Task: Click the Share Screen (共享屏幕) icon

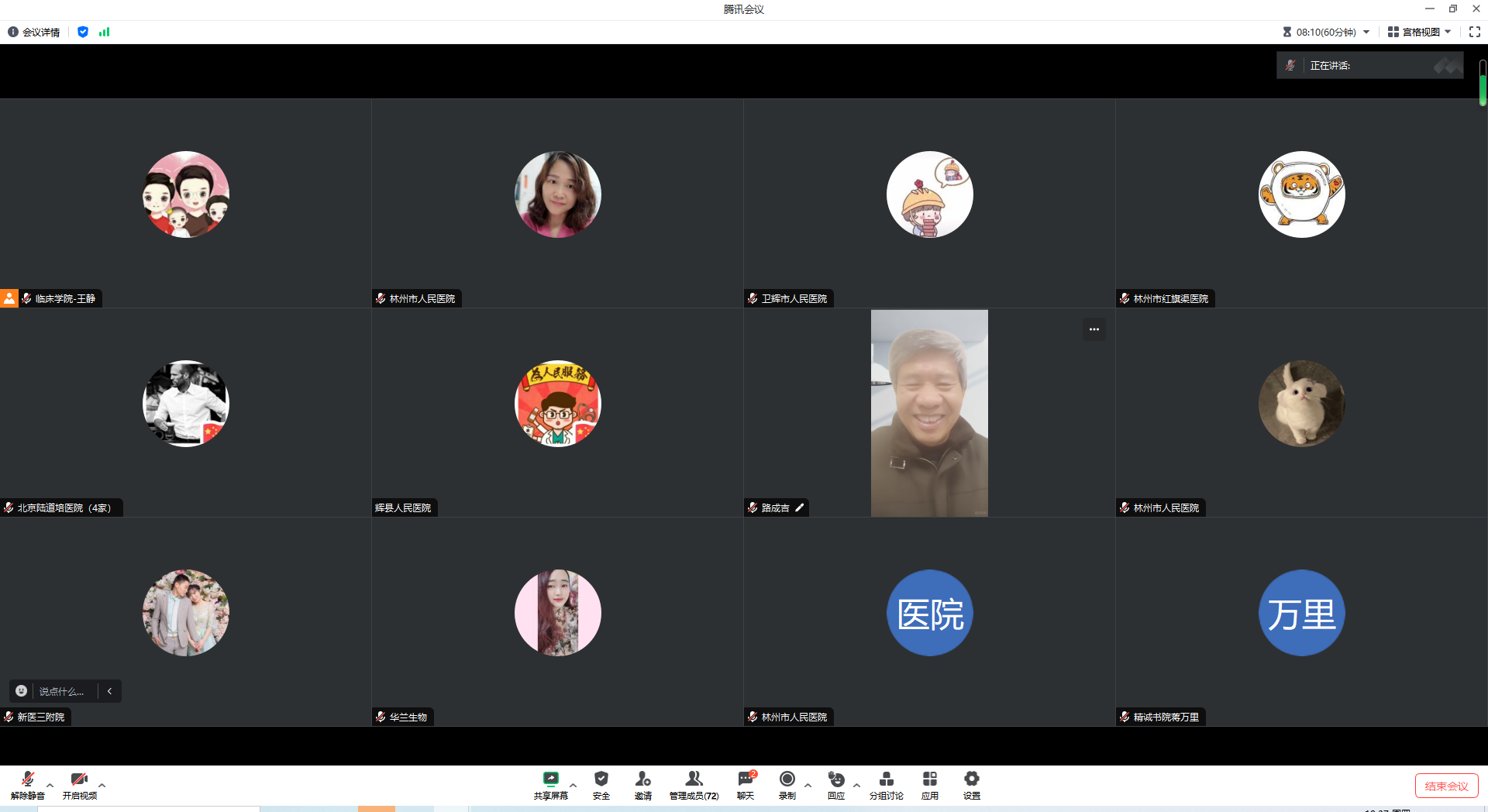Action: tap(550, 779)
